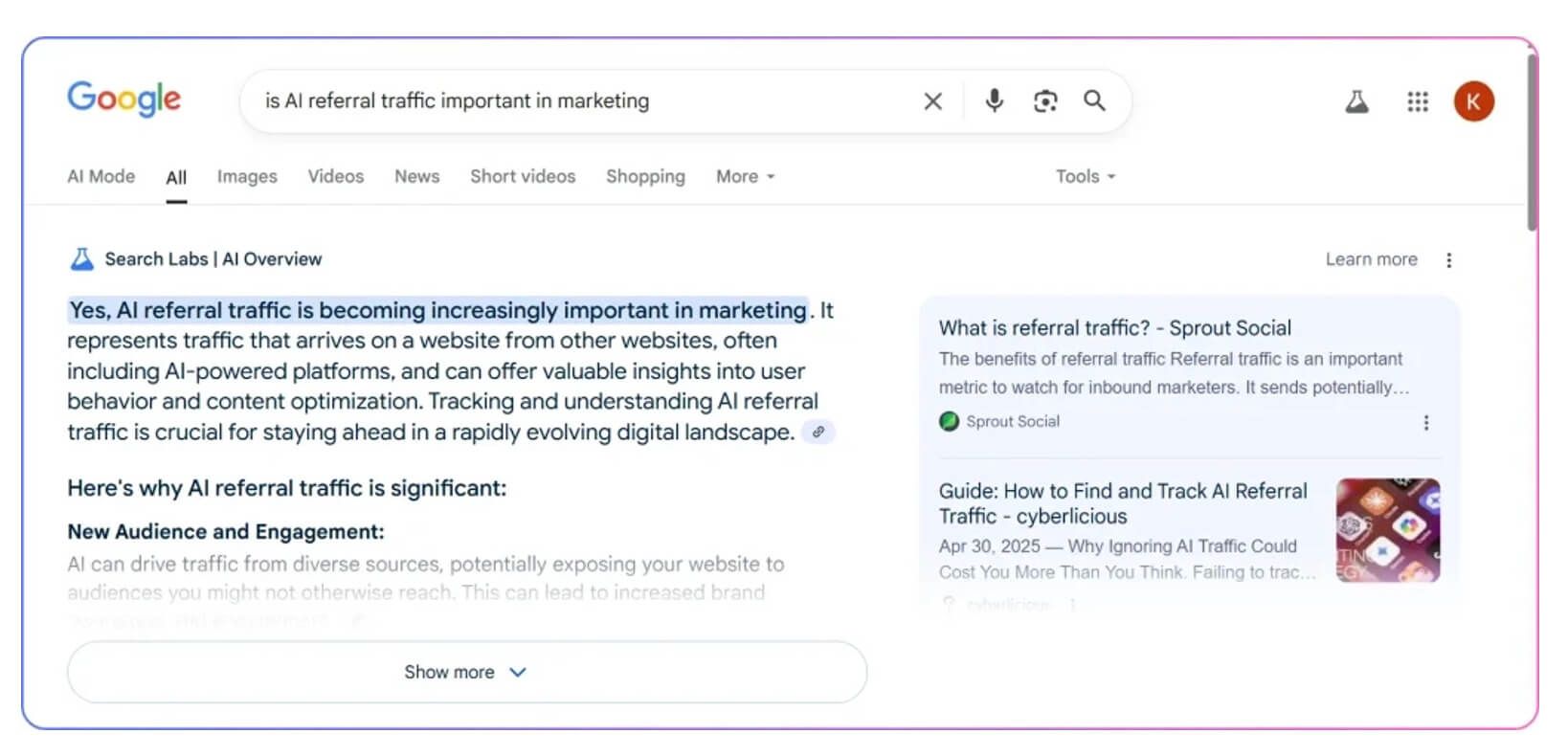Open the Google apps grid icon
The image size is (1568, 756).
[x=1418, y=101]
